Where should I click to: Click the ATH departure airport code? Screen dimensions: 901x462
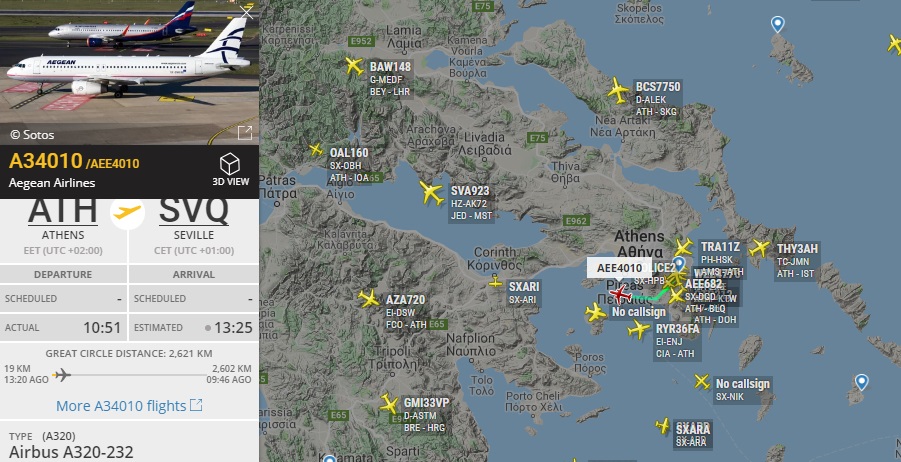(63, 210)
